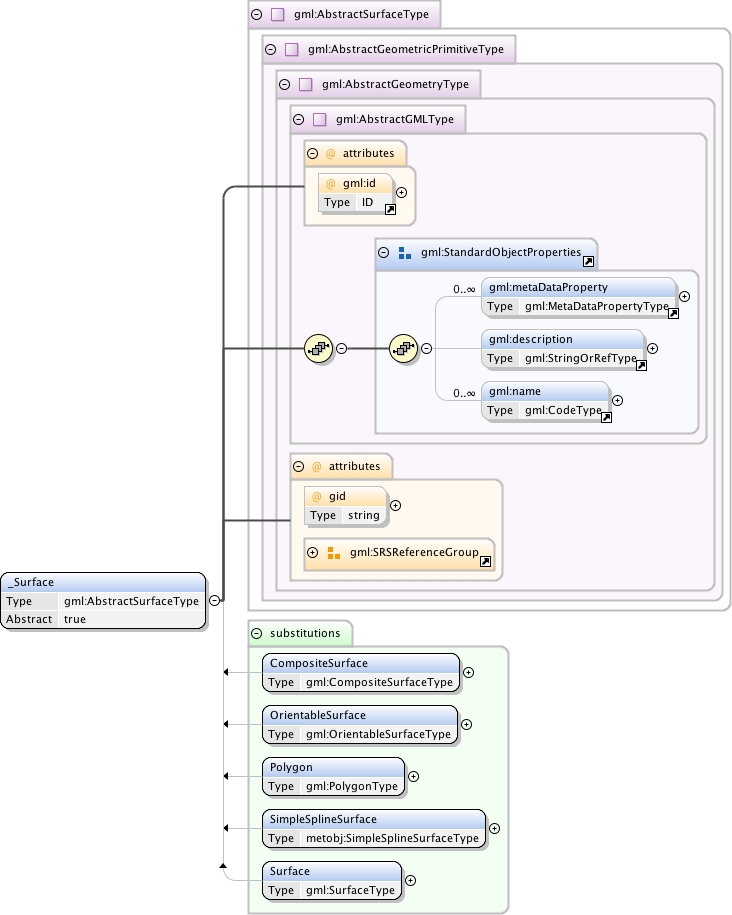Viewport: 732px width, 915px height.
Task: Click the @ icon beside gml:id
Action: coord(331,184)
